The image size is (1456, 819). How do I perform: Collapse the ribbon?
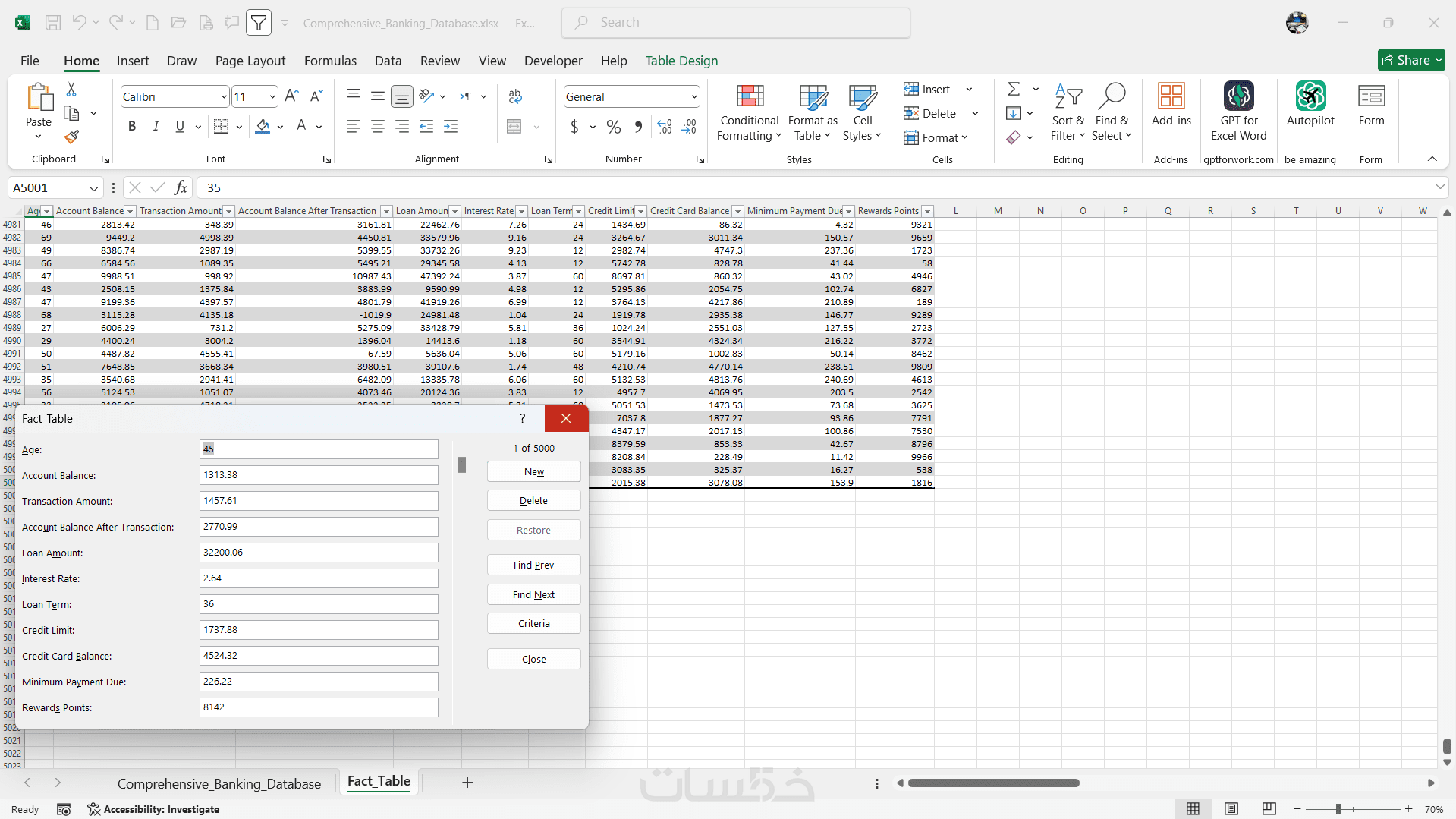click(x=1432, y=159)
